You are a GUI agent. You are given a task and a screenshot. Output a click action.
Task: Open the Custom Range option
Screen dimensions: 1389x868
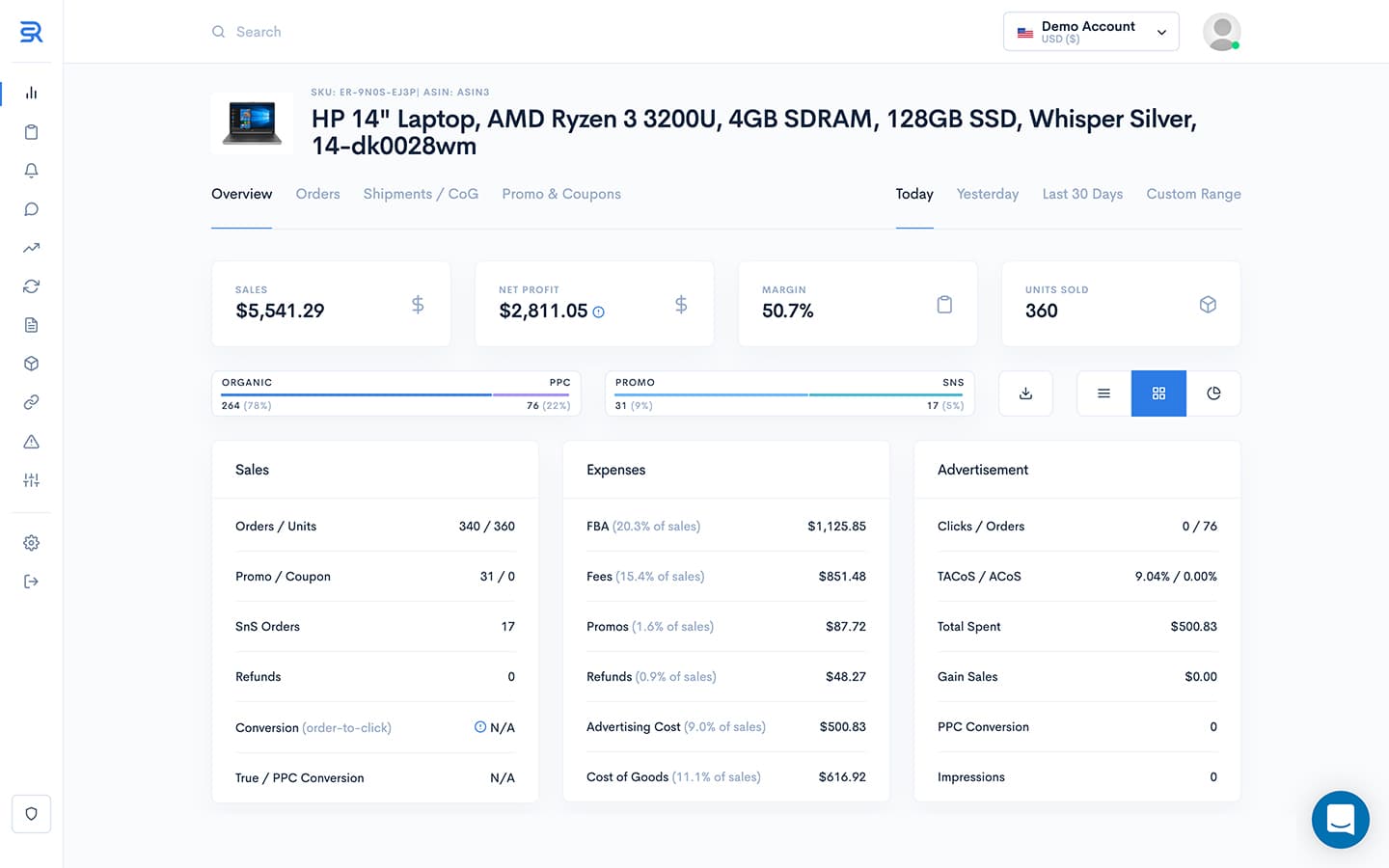coord(1193,194)
